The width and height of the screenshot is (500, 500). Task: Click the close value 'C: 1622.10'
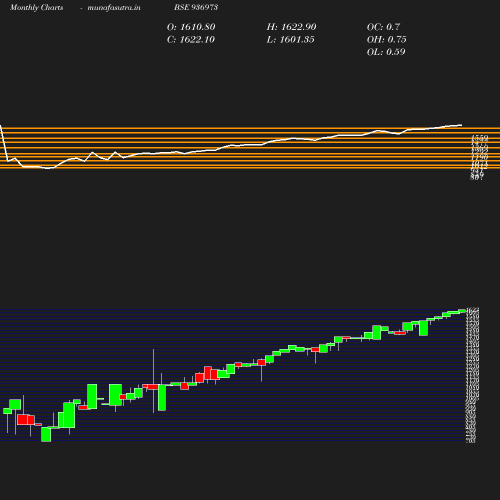tap(191, 39)
